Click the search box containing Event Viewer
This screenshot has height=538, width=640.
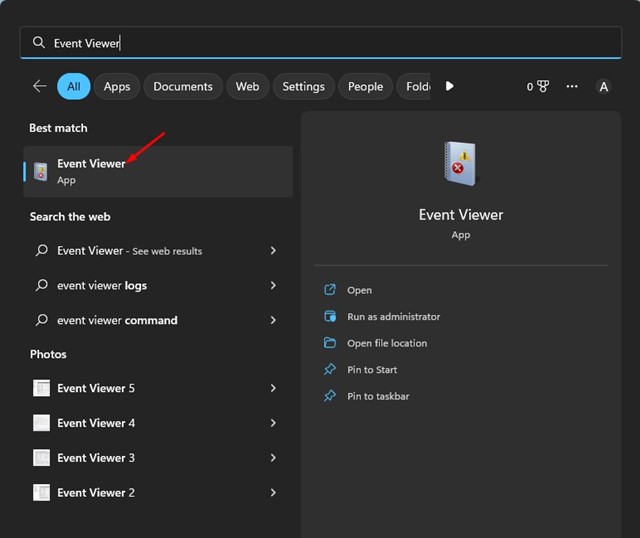[320, 43]
